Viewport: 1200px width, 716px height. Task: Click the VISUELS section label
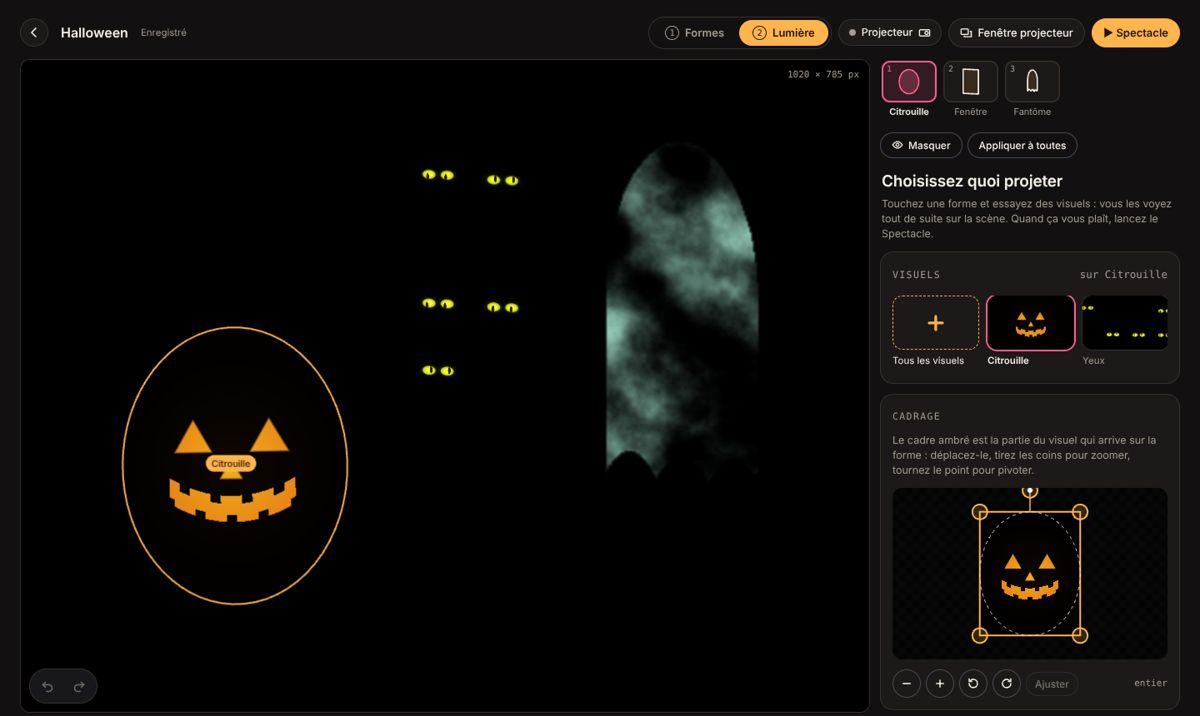coord(916,274)
